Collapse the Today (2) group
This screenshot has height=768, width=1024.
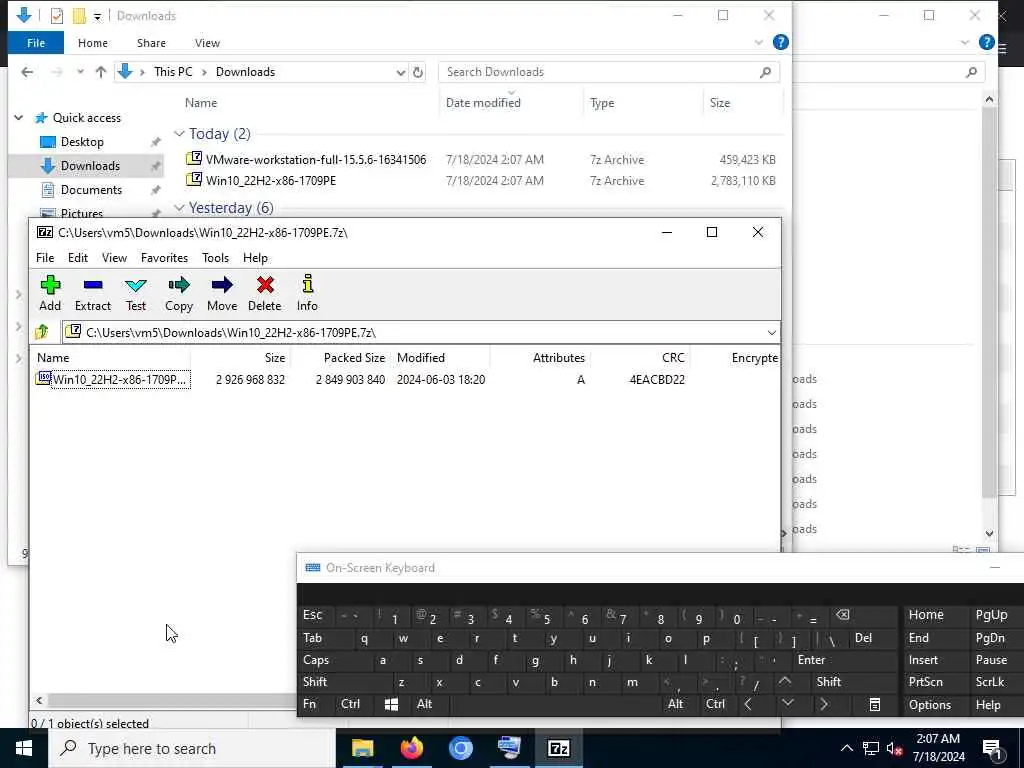(x=179, y=134)
